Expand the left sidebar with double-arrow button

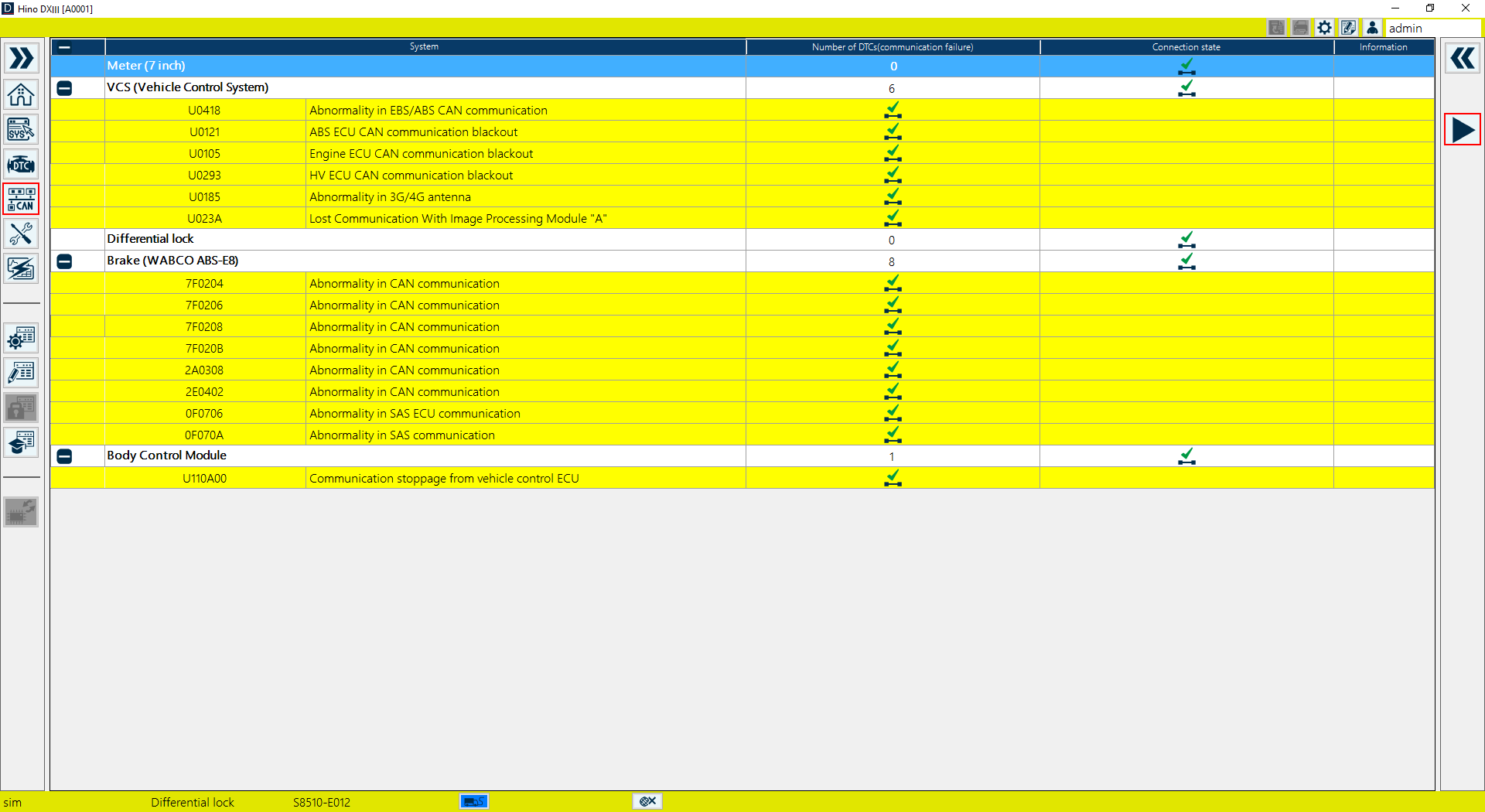[21, 58]
